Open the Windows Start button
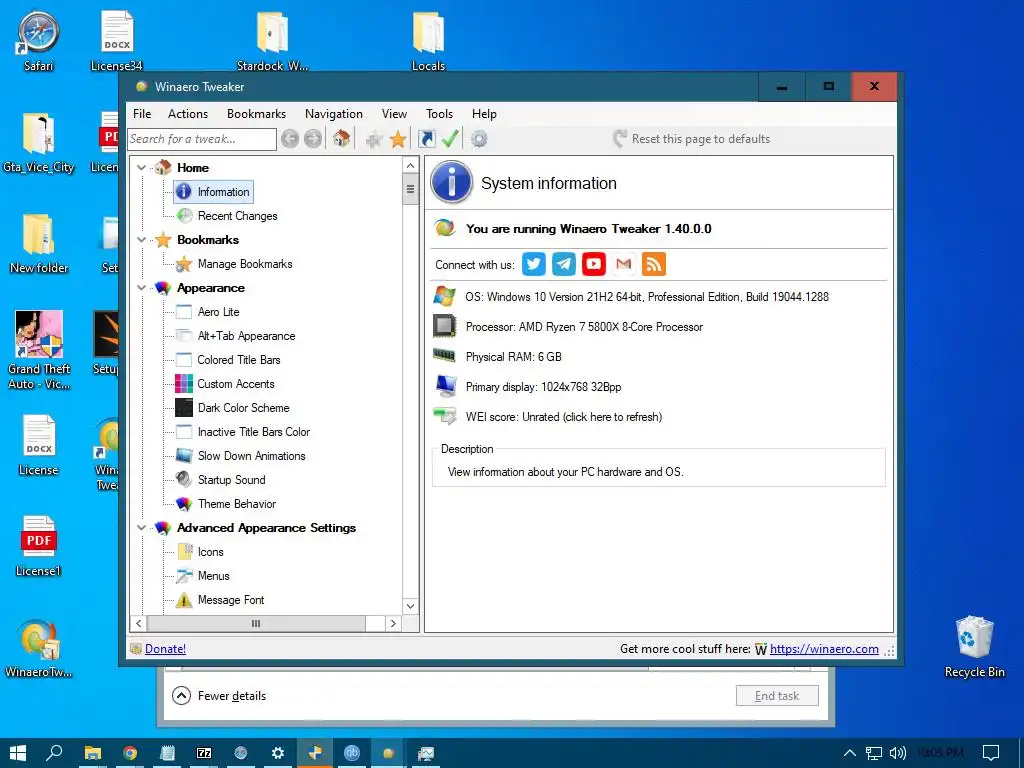1024x768 pixels. 18,753
